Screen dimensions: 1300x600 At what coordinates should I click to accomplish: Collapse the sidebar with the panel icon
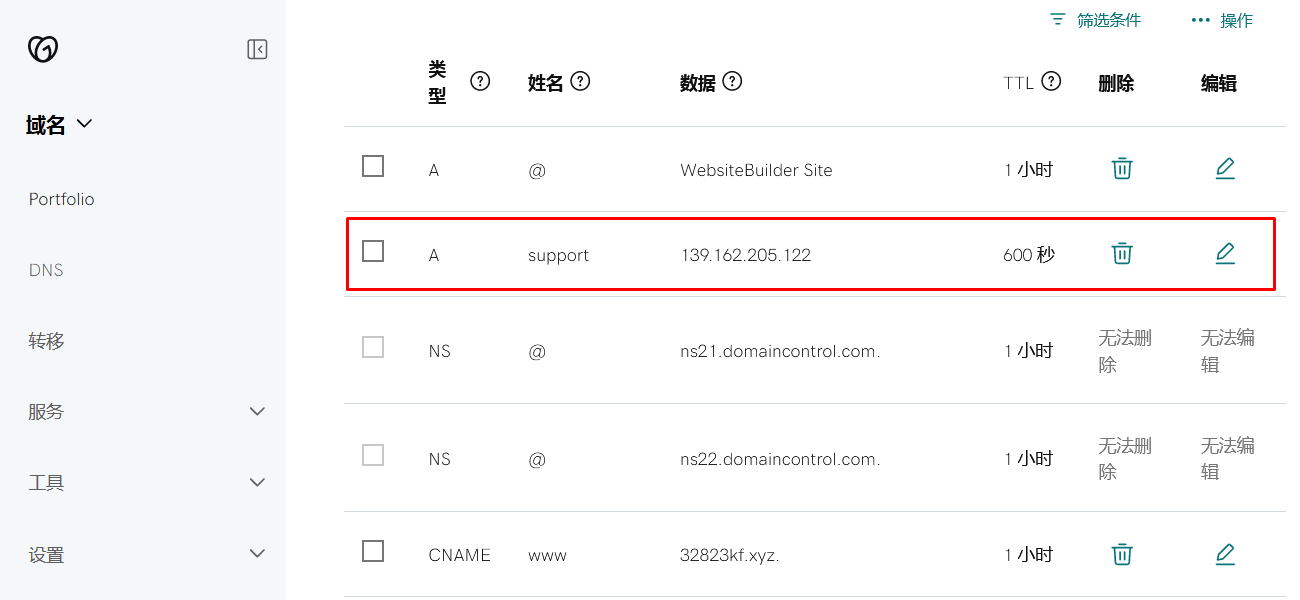click(257, 48)
